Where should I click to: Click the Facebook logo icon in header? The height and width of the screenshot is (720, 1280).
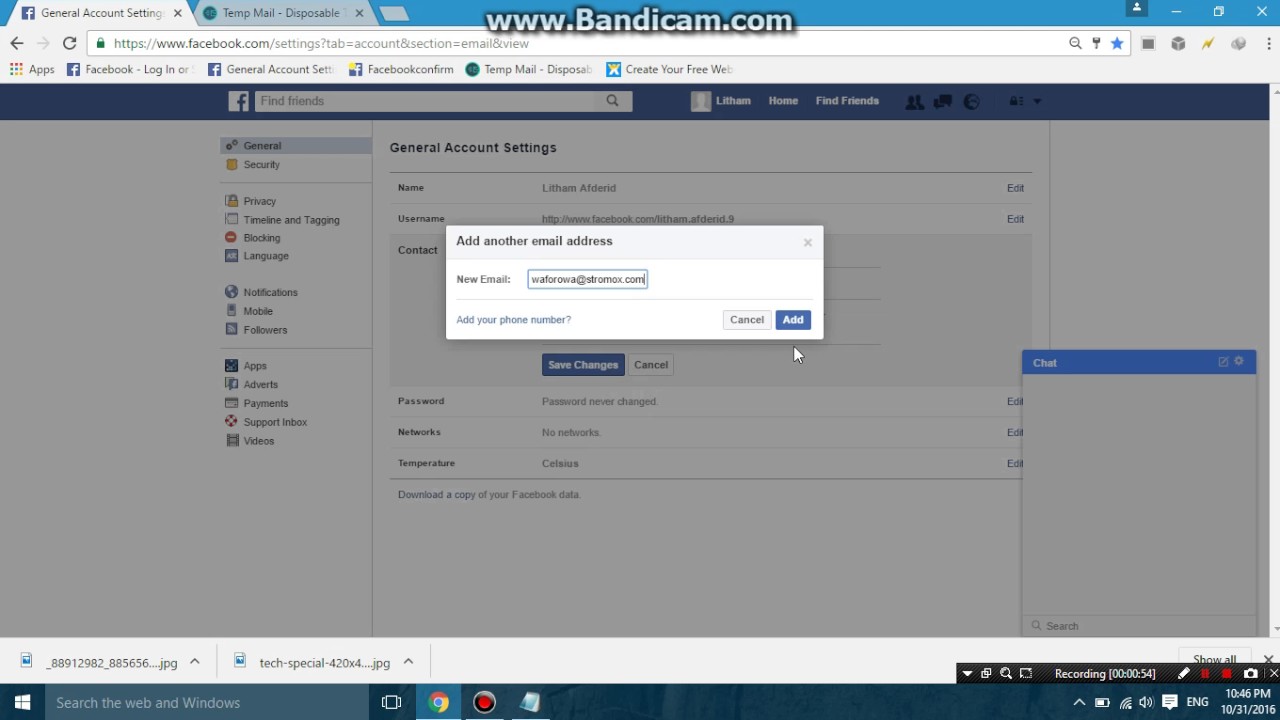click(x=238, y=101)
